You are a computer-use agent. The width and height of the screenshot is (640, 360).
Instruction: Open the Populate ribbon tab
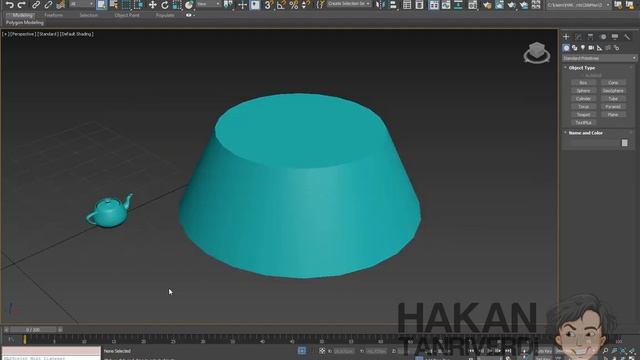[165, 15]
